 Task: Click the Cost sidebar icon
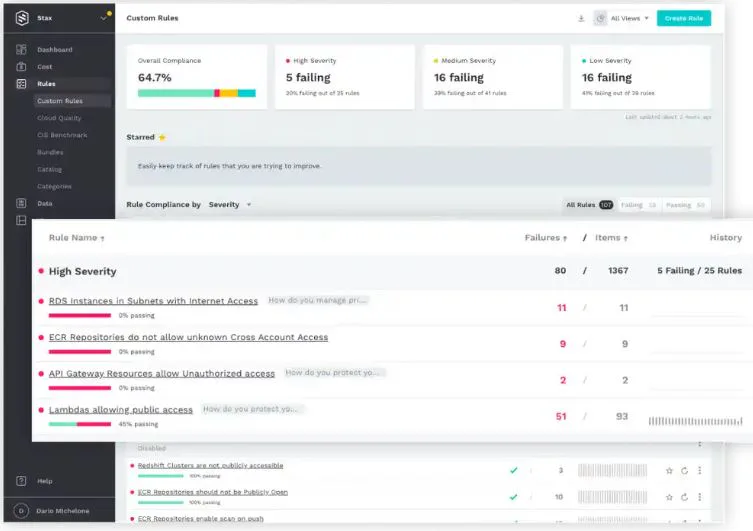pos(21,67)
